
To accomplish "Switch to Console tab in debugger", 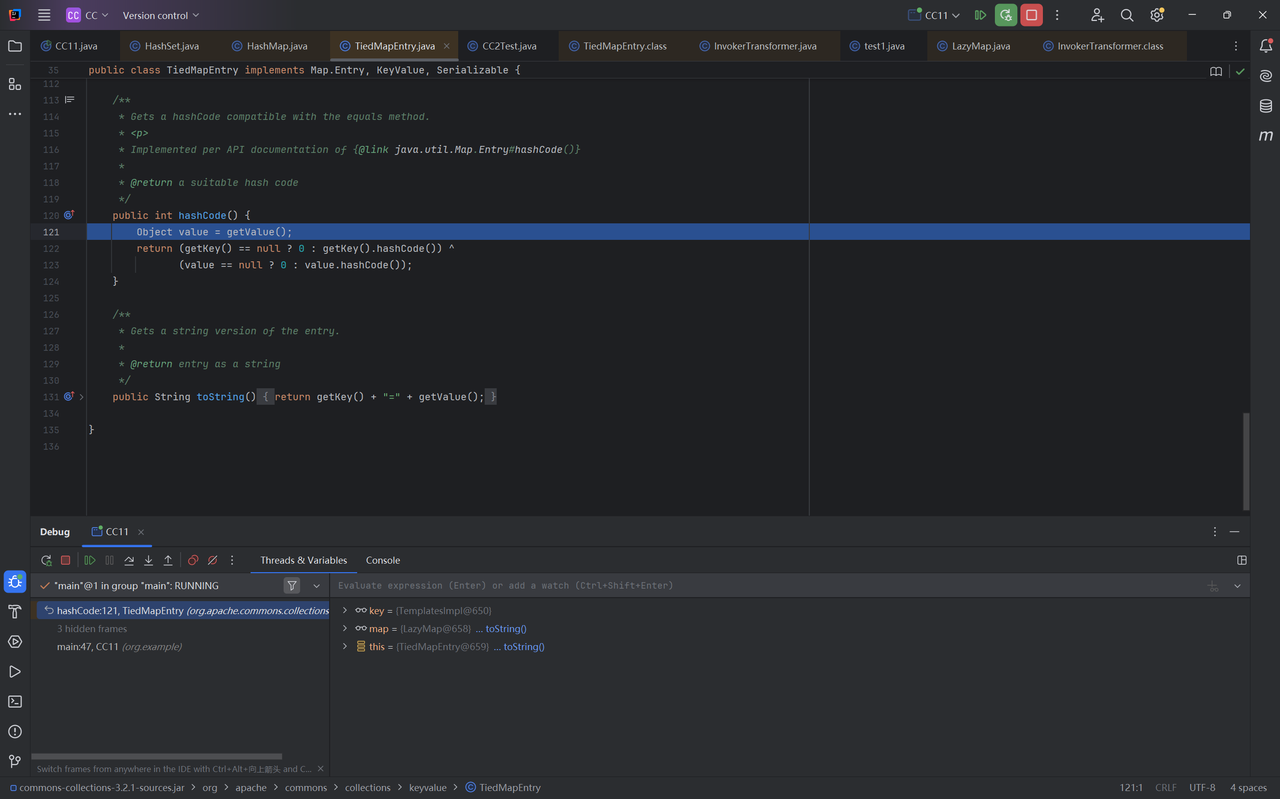I will pyautogui.click(x=383, y=560).
